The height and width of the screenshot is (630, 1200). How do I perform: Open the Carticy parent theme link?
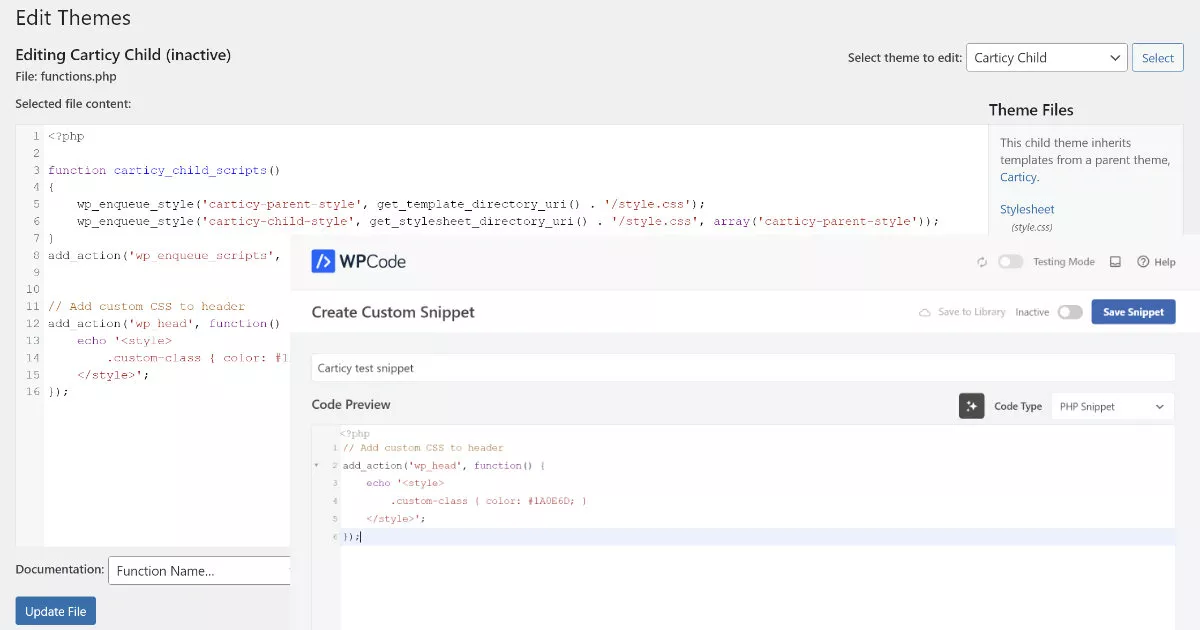(1018, 177)
